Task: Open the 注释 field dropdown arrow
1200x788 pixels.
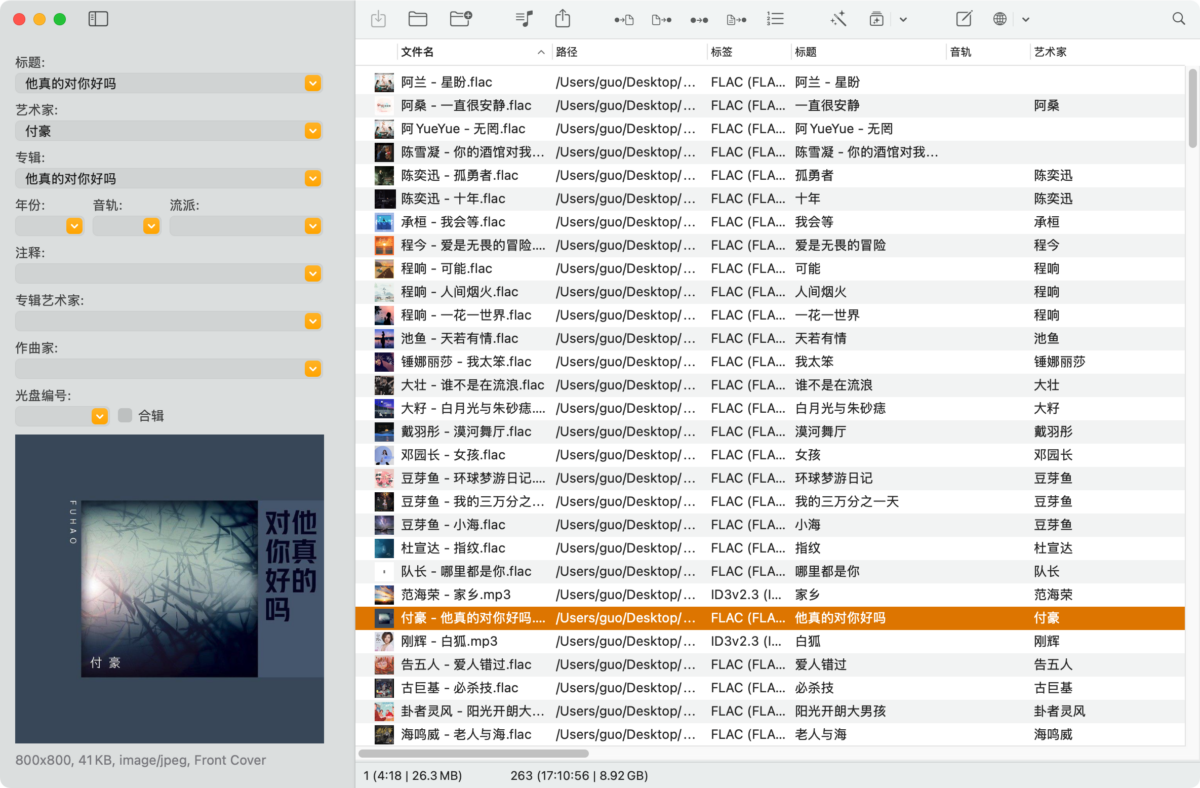Action: pyautogui.click(x=313, y=273)
